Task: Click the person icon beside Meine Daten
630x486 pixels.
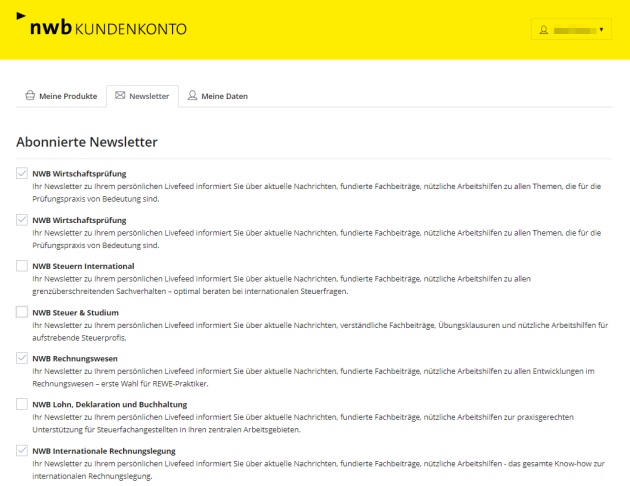Action: click(x=192, y=96)
